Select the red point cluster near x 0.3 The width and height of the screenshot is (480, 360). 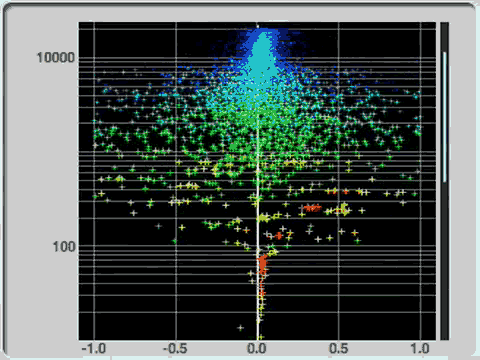tap(312, 208)
